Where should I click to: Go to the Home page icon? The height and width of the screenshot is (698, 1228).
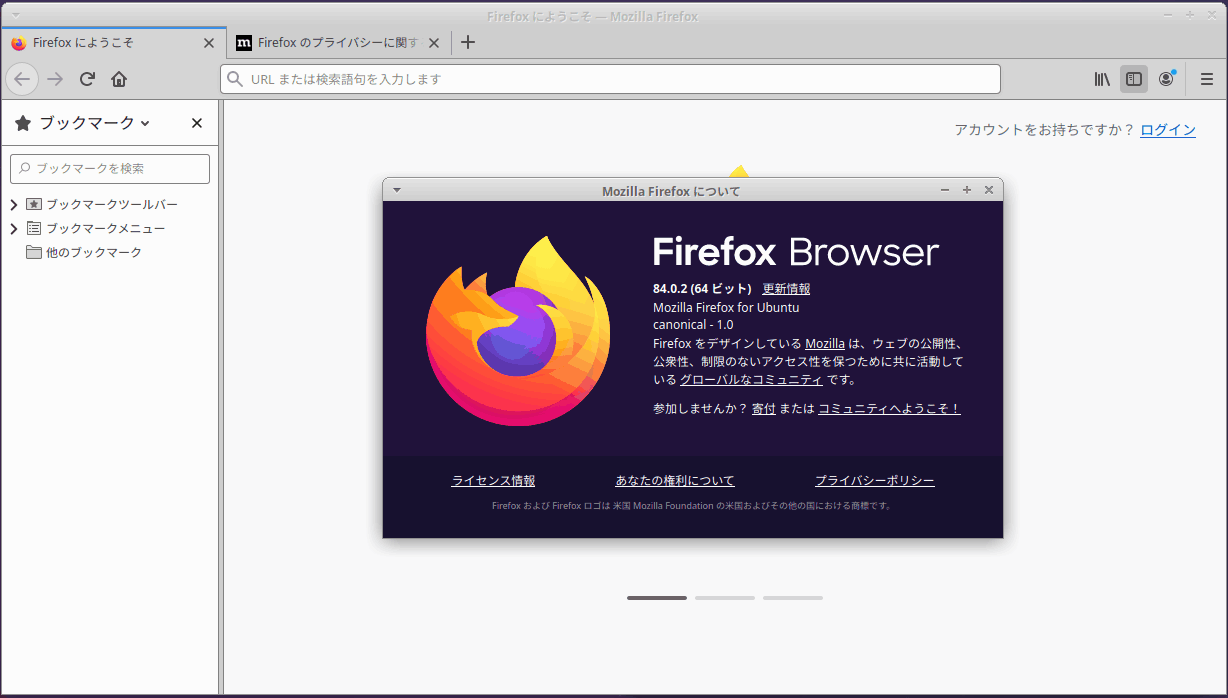pos(119,79)
